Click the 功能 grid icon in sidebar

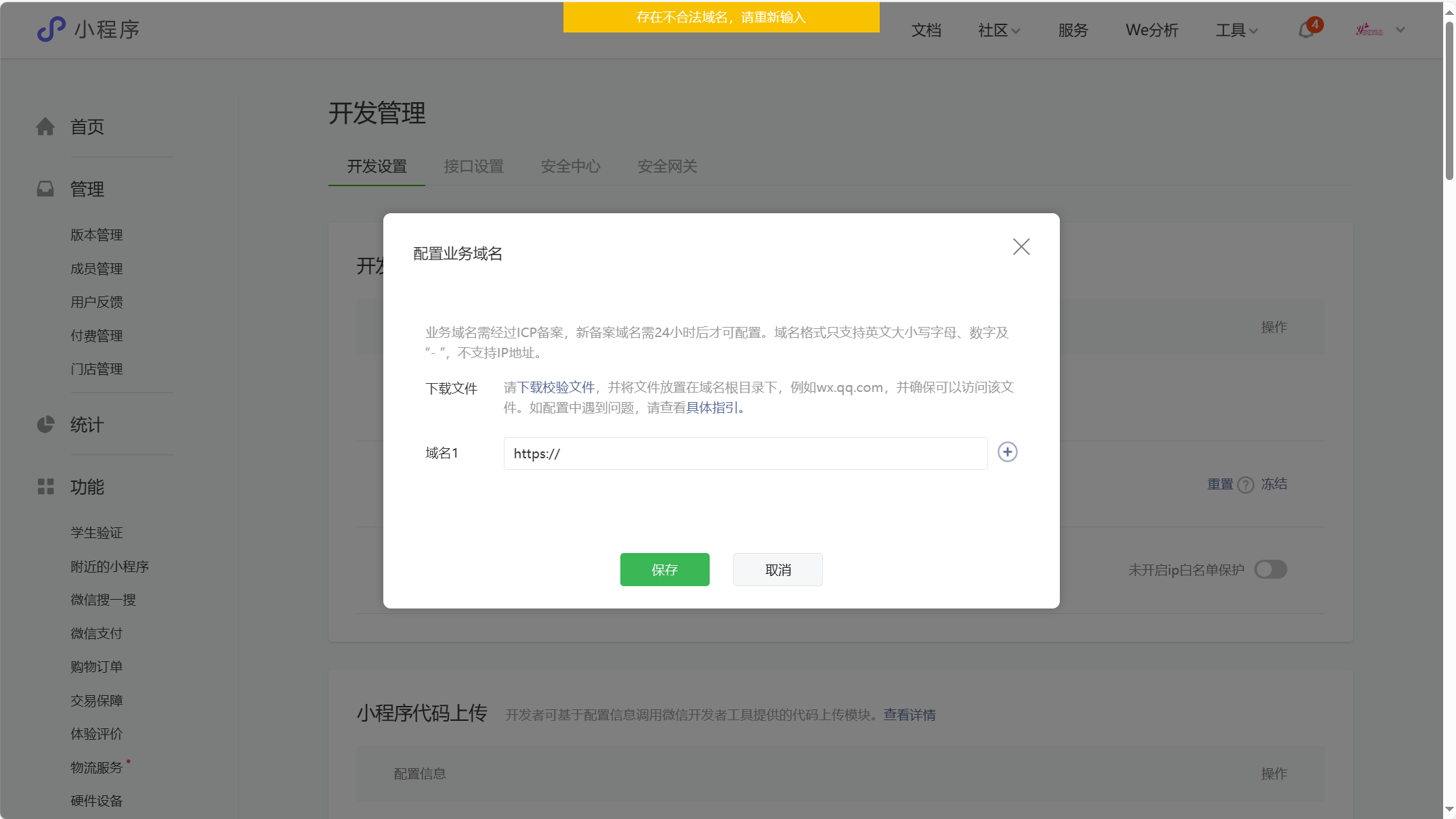pos(45,487)
